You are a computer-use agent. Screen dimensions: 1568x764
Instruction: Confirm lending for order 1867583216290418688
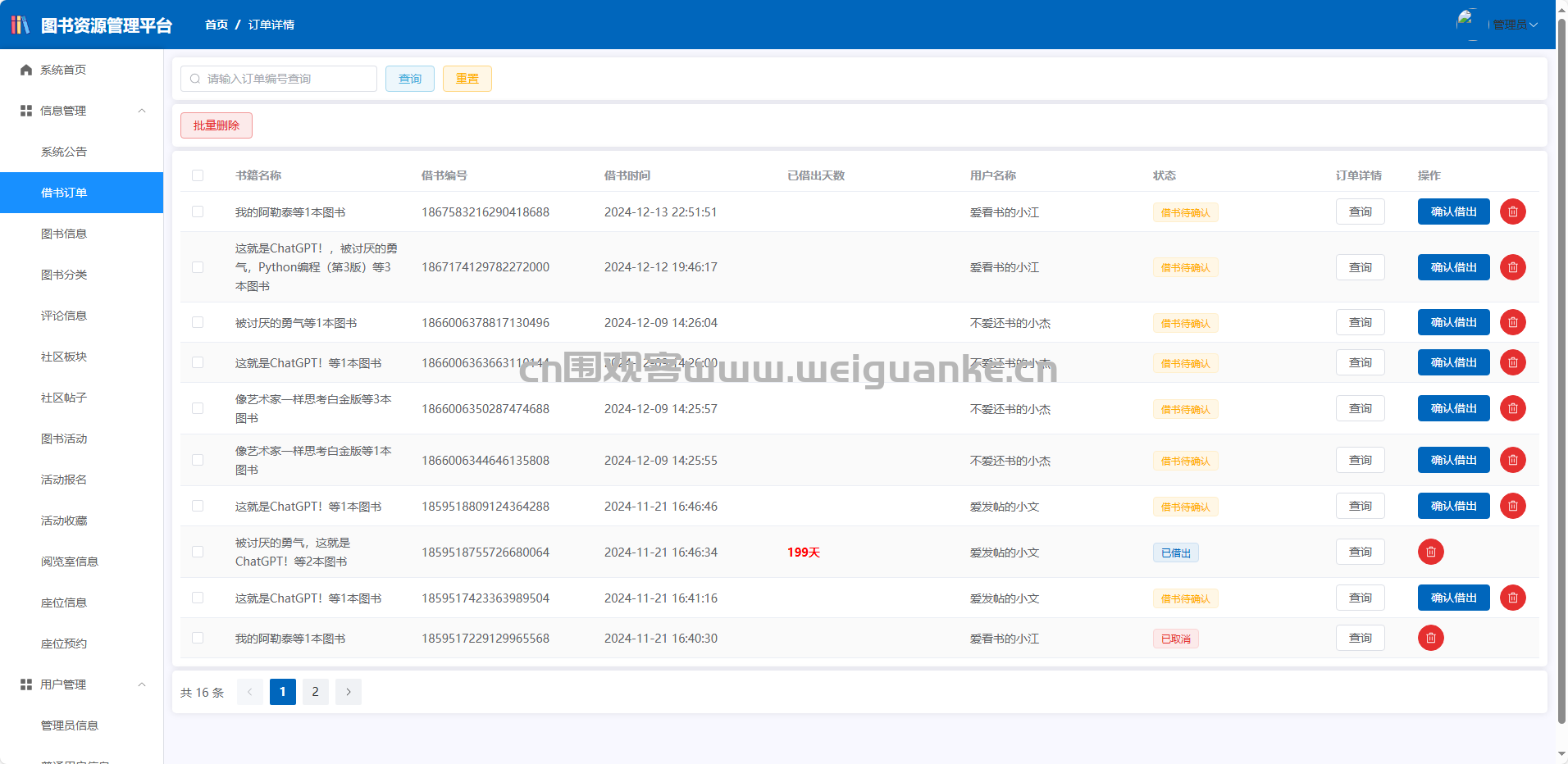pyautogui.click(x=1454, y=211)
